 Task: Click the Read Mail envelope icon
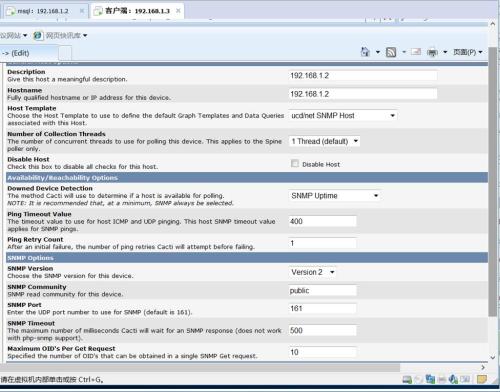pyautogui.click(x=416, y=52)
